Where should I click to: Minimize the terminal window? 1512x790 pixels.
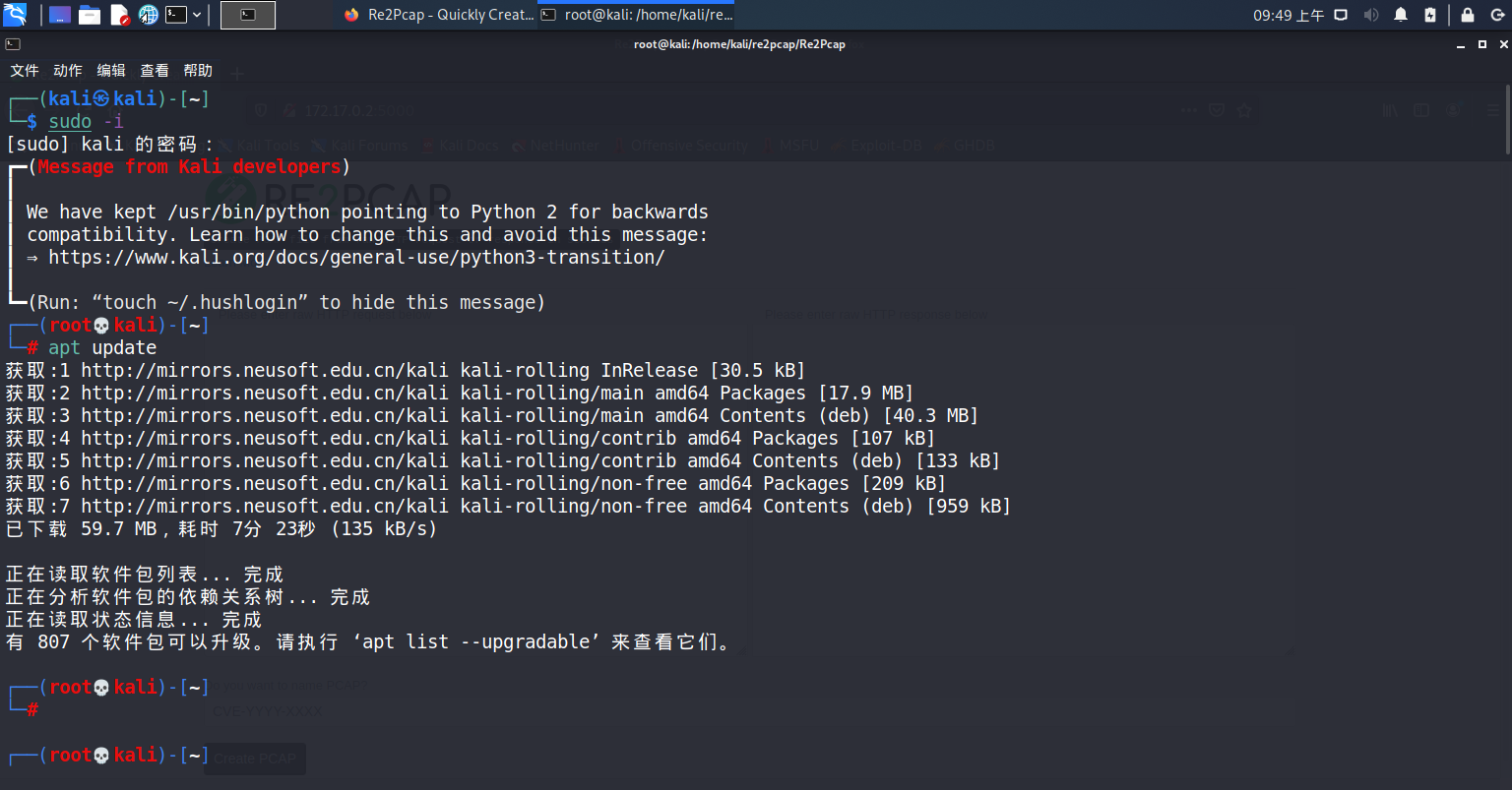pyautogui.click(x=1461, y=44)
